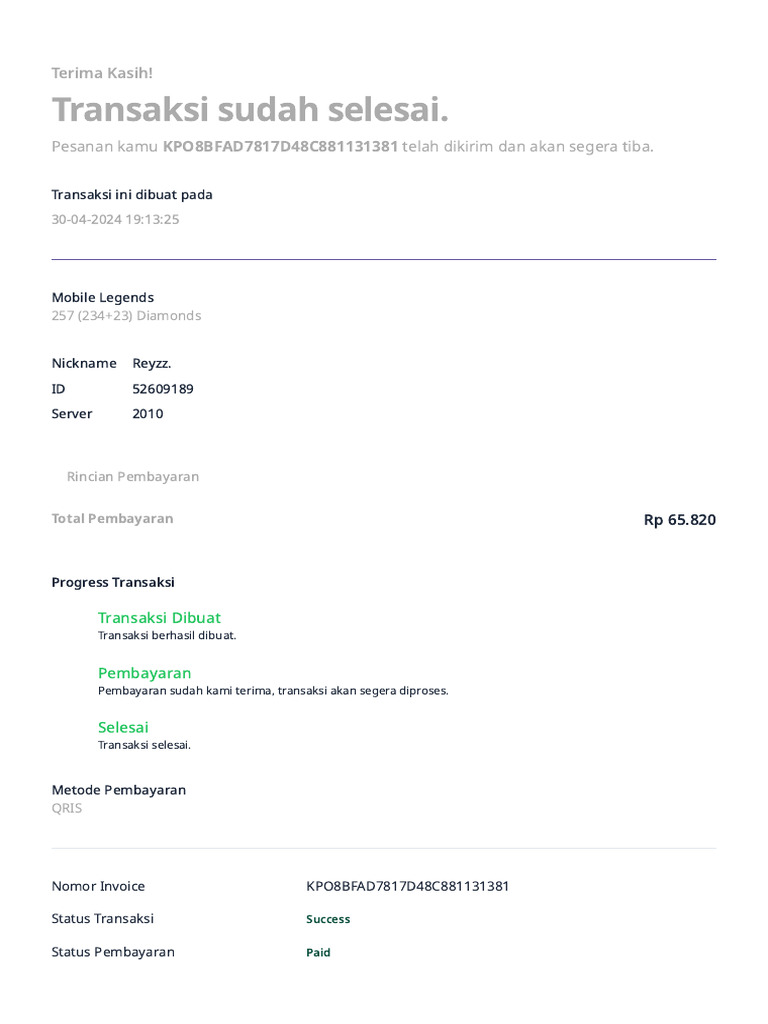Screen dimensions: 768x1024
Task: Click the Terima Kasih! text
Action: point(102,73)
